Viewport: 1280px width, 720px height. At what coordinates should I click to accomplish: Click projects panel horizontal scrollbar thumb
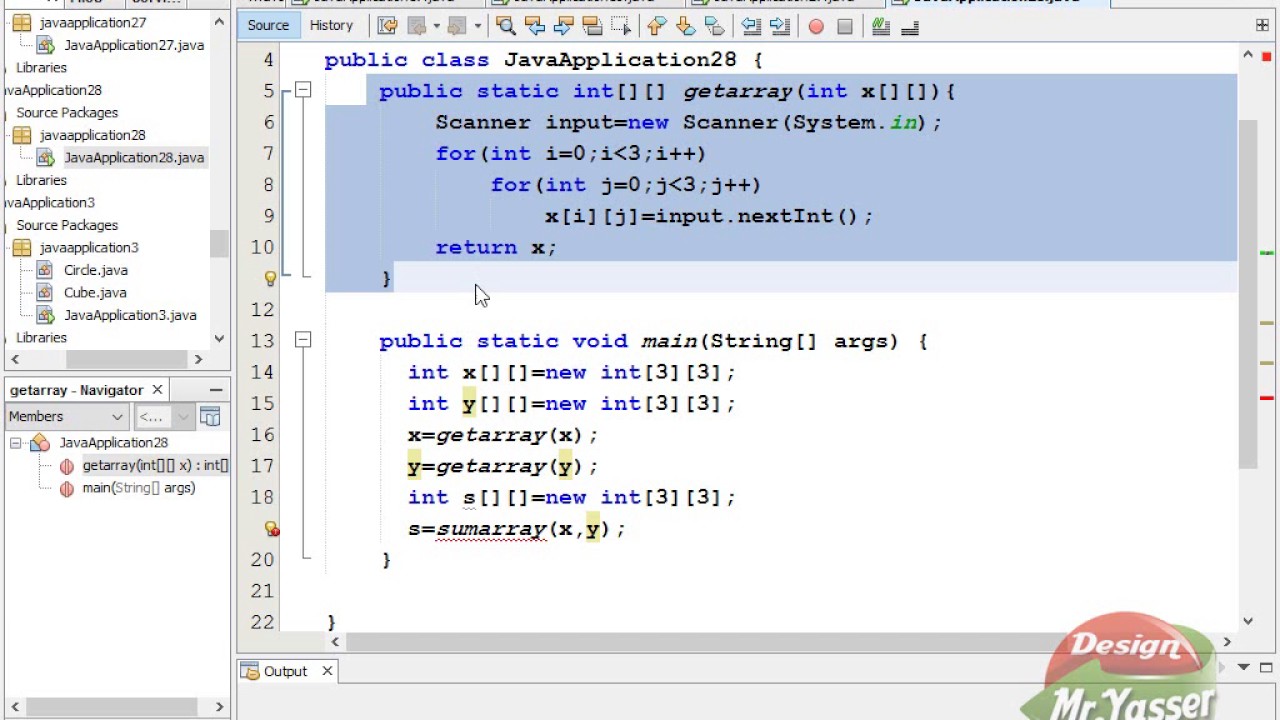(127, 359)
